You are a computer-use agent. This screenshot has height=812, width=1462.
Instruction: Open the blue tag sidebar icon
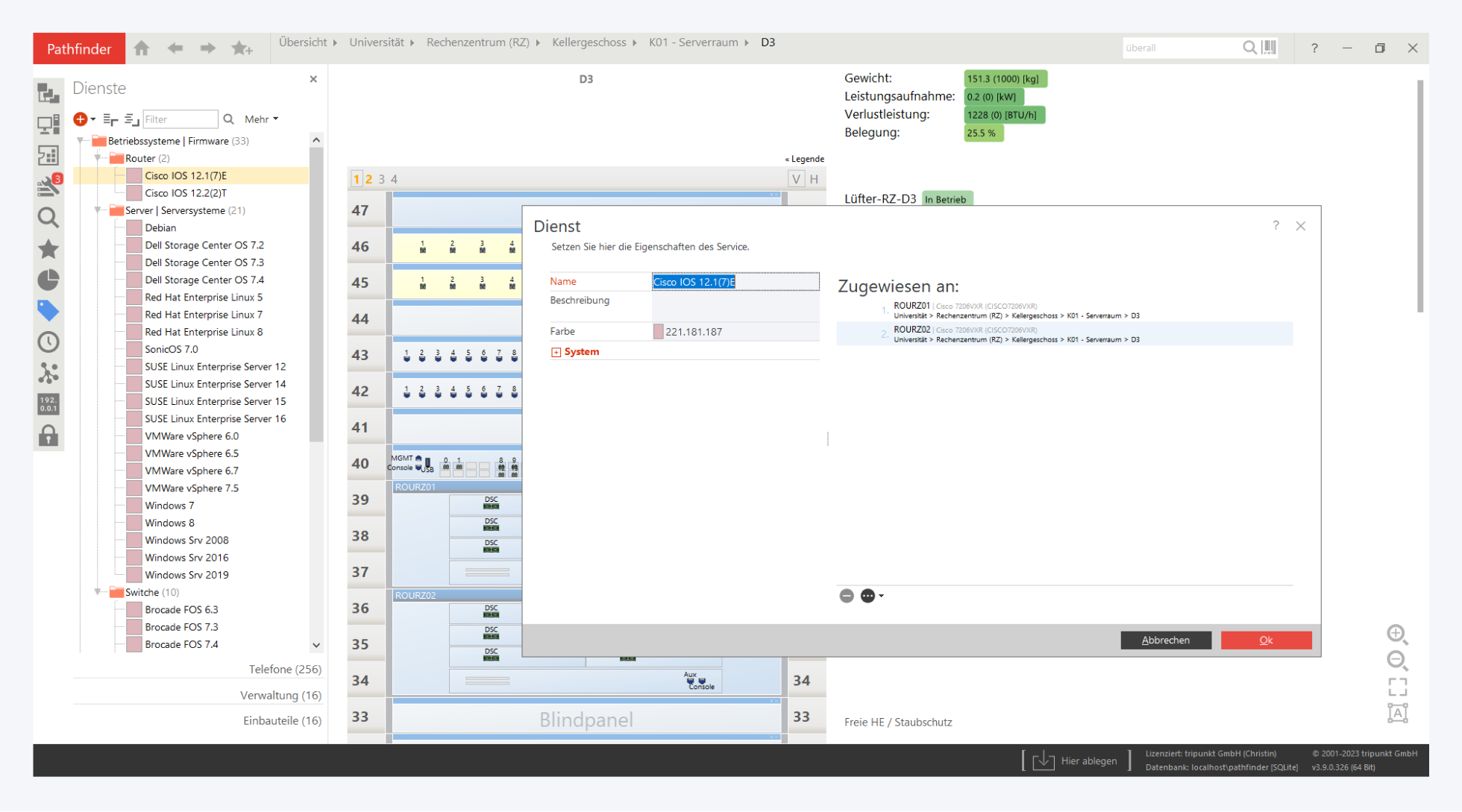tap(48, 310)
